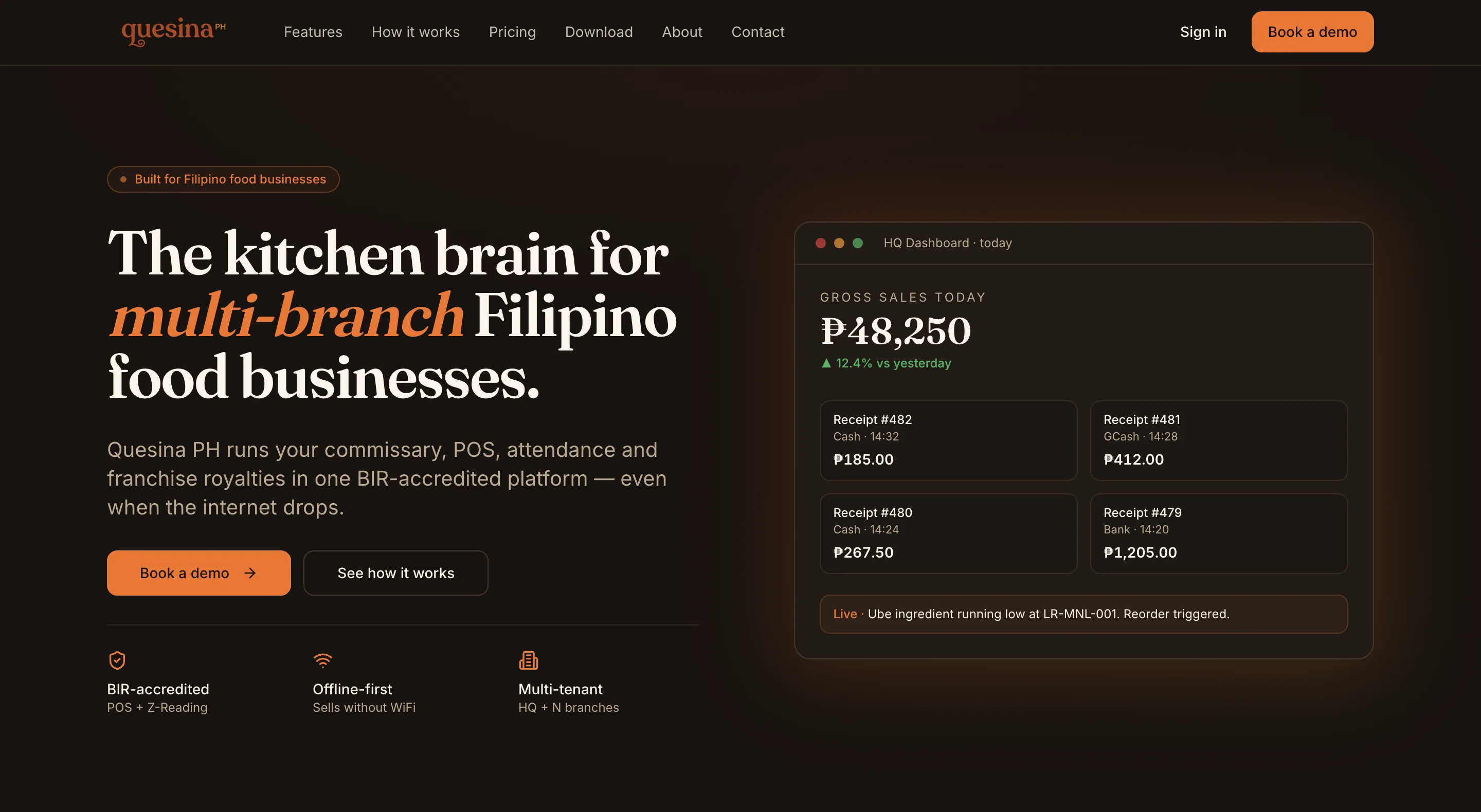Viewport: 1481px width, 812px height.
Task: Click the hero Book a demo button
Action: pos(198,573)
